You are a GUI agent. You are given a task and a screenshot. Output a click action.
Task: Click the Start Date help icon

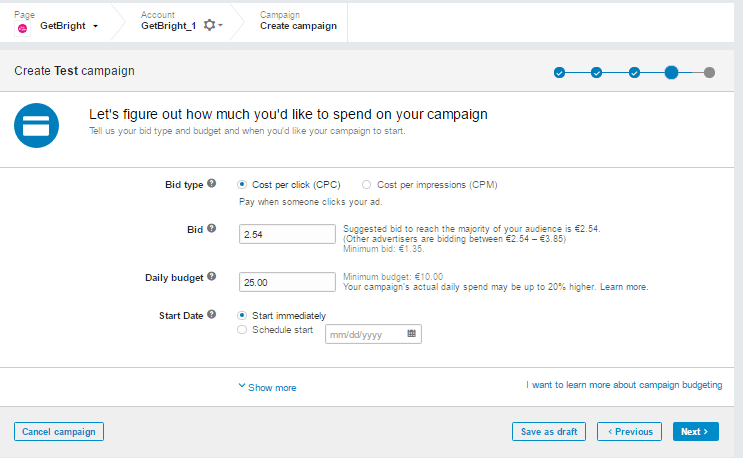(211, 315)
